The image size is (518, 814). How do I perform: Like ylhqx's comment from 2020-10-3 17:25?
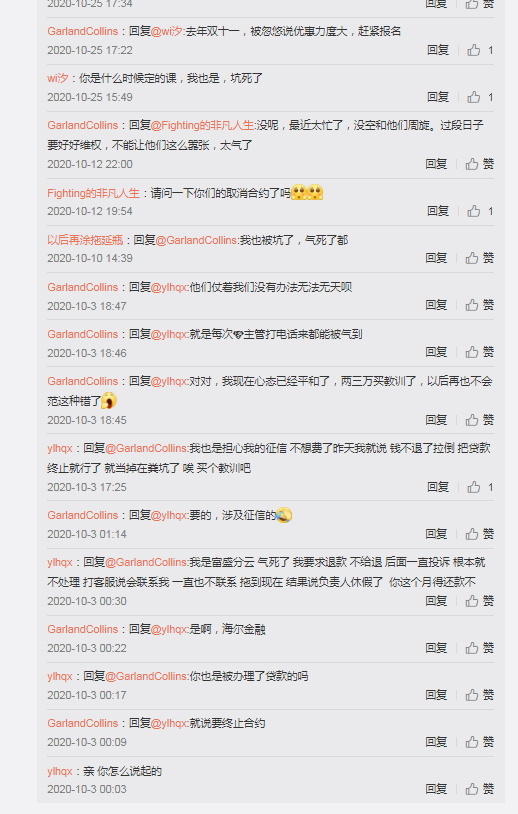tap(480, 487)
